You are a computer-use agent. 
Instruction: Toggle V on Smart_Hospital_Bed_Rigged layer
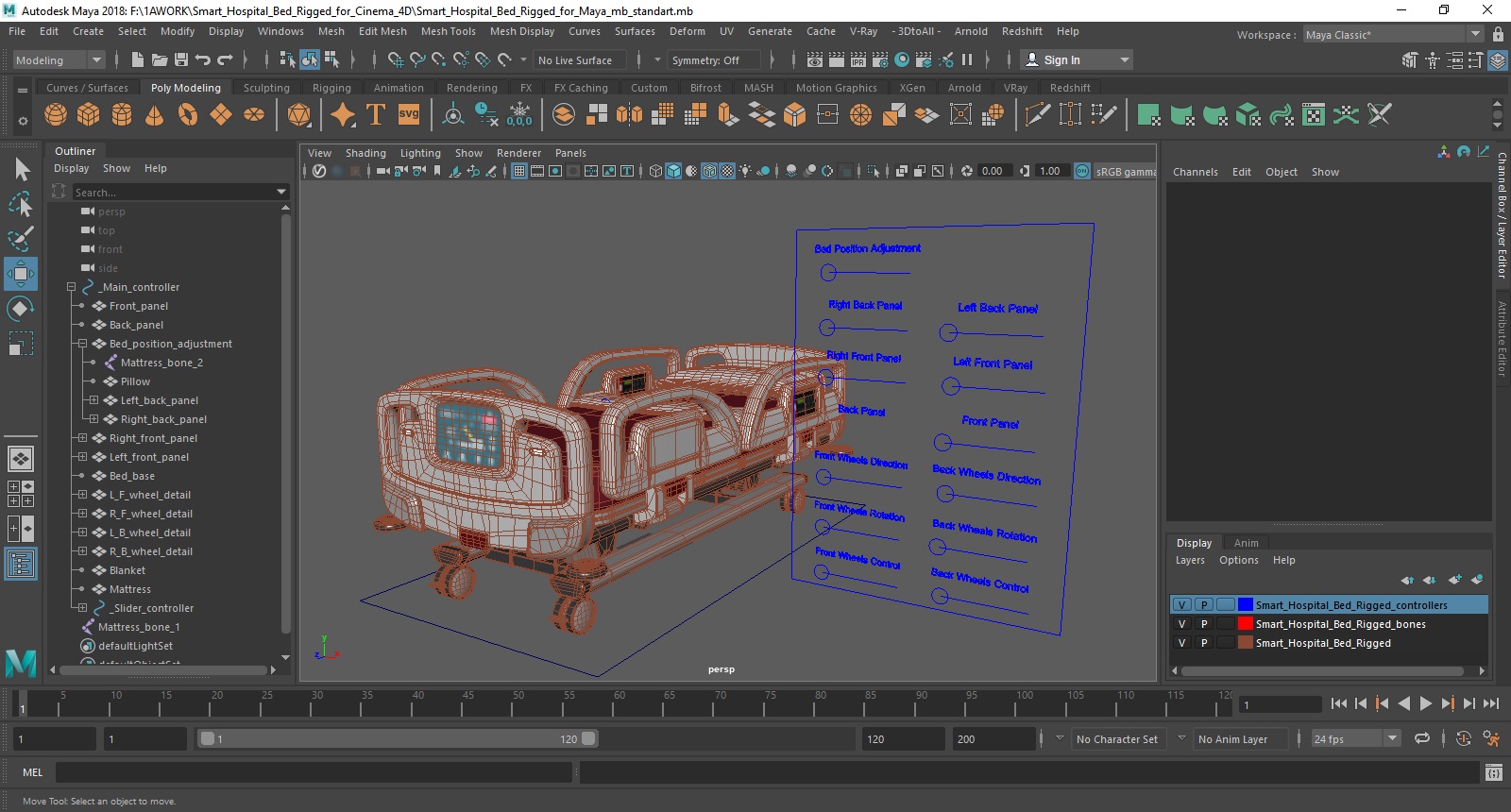click(x=1181, y=643)
